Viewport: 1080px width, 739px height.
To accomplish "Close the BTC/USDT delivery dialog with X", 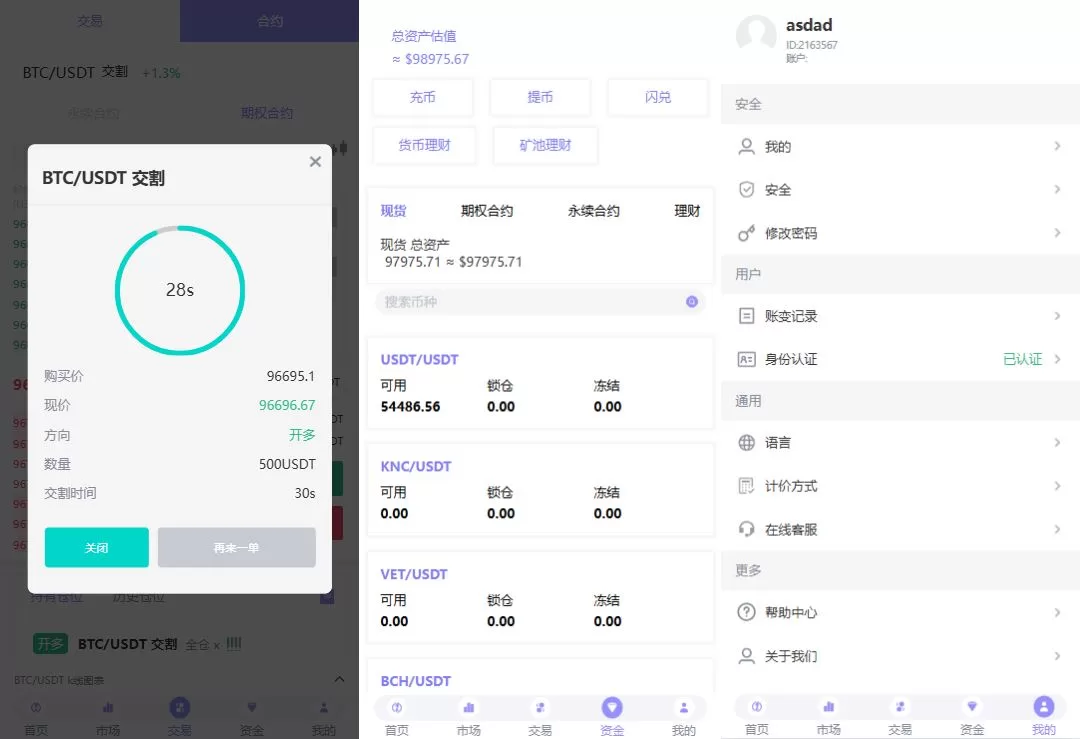I will coord(315,162).
